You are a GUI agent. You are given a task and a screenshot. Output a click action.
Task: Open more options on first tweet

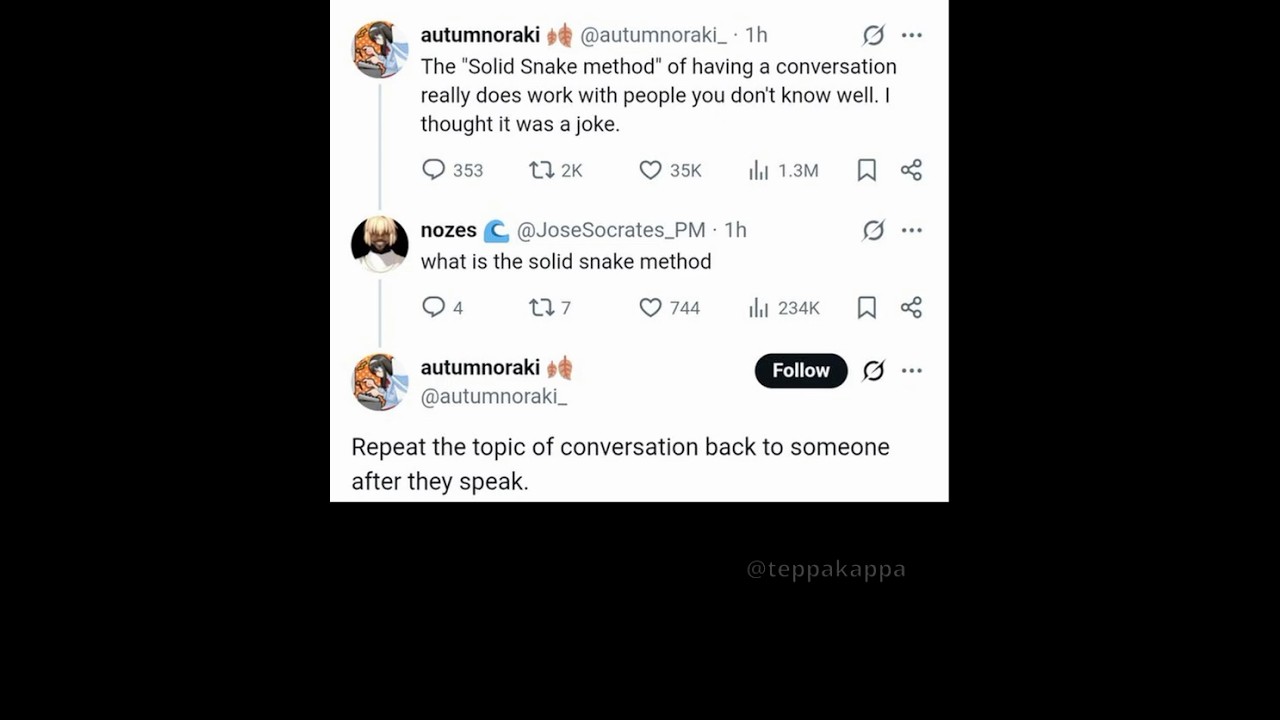coord(911,35)
